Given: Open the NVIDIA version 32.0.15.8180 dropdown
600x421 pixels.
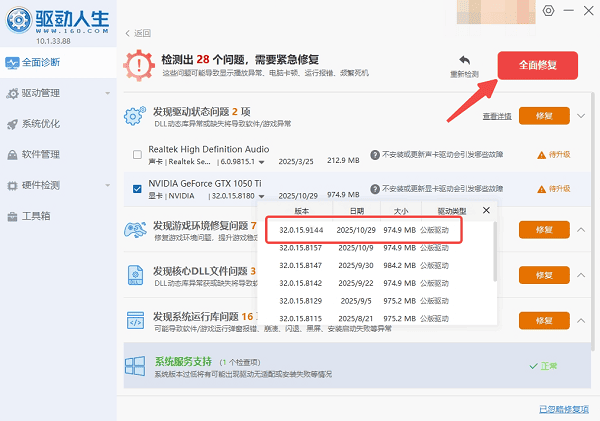Looking at the screenshot, I should coord(261,196).
